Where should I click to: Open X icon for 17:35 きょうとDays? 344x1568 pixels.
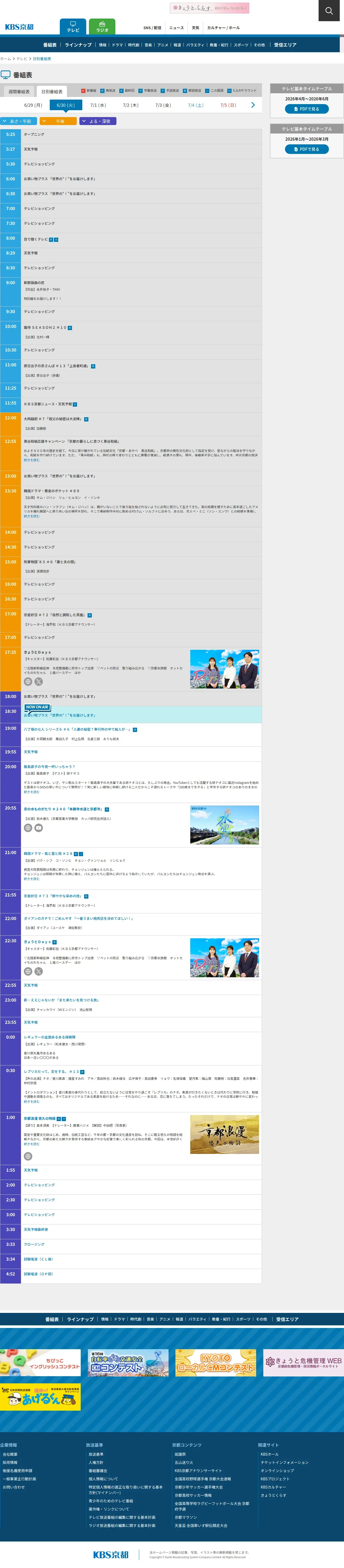pyautogui.click(x=39, y=682)
